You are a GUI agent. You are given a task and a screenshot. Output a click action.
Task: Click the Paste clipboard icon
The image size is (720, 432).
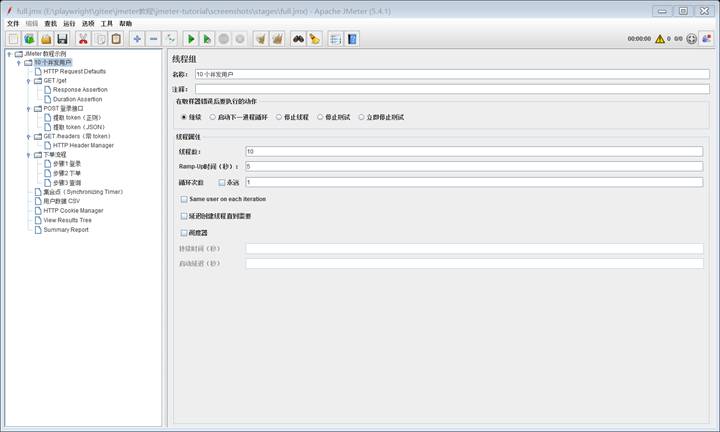[117, 39]
